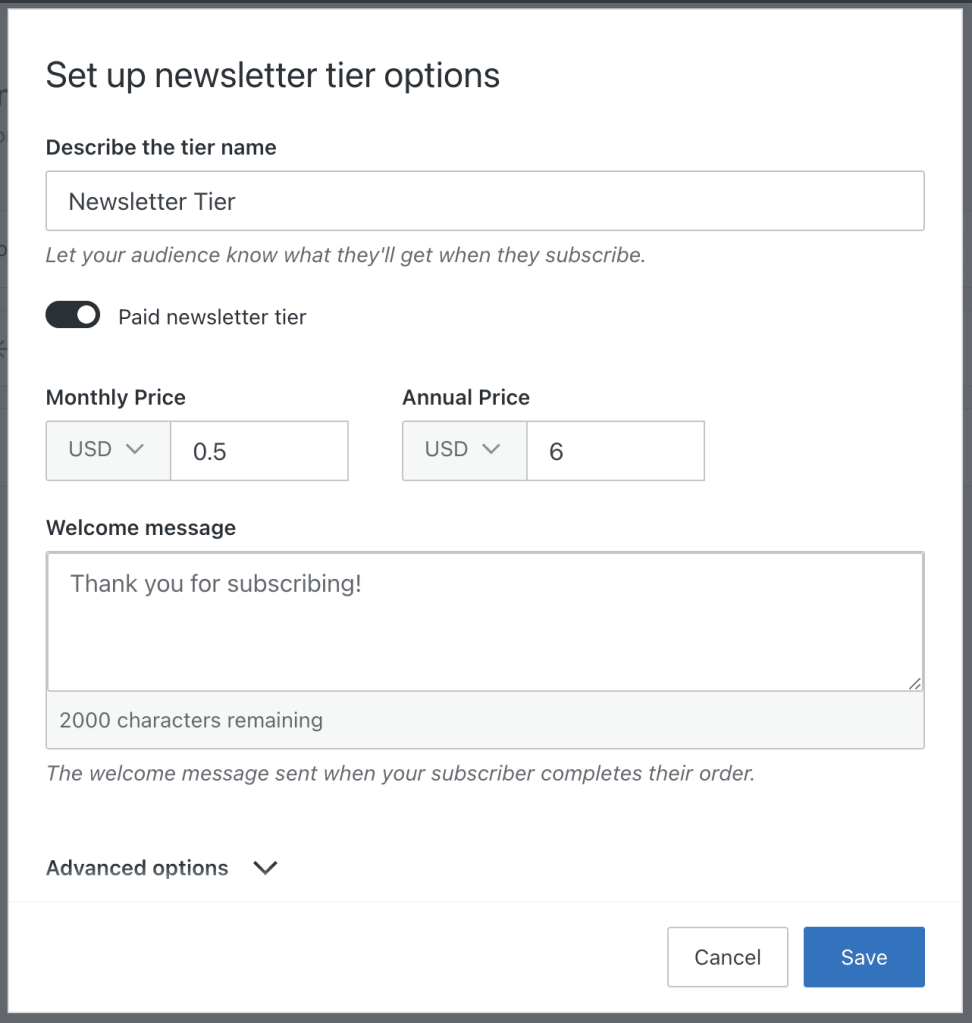Screen dimensions: 972x1023
Task: Click the "2000 characters remaining" counter
Action: tap(191, 720)
